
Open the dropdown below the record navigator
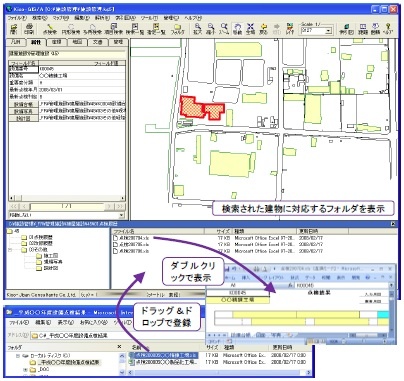coord(121,215)
